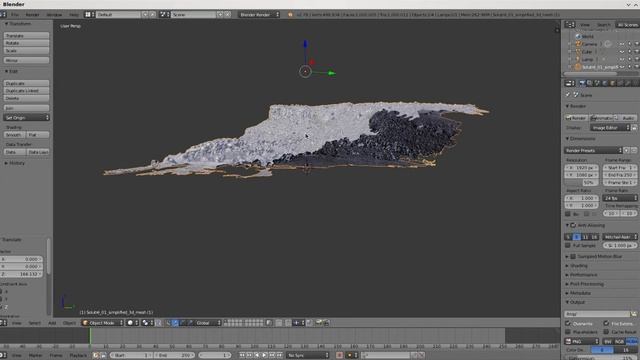Click the Smooth shading button
The width and height of the screenshot is (640, 360).
click(x=15, y=135)
